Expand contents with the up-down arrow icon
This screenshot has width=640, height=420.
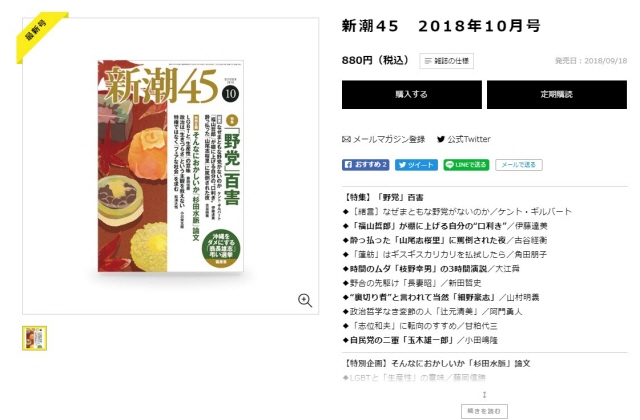[484, 395]
